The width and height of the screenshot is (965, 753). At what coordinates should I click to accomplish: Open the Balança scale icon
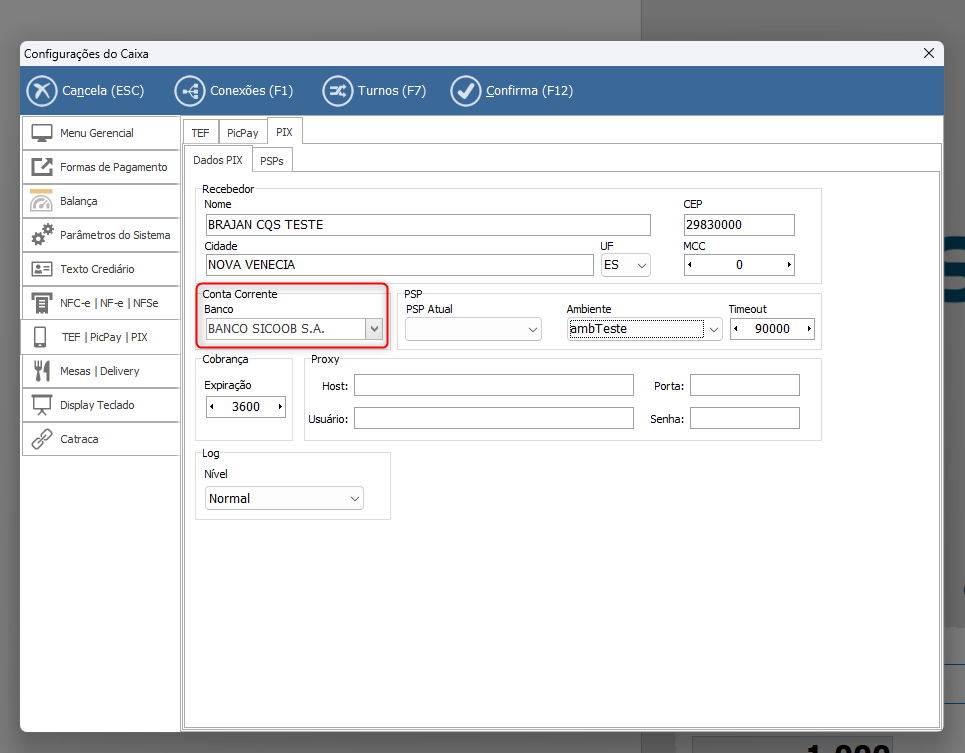coord(42,201)
